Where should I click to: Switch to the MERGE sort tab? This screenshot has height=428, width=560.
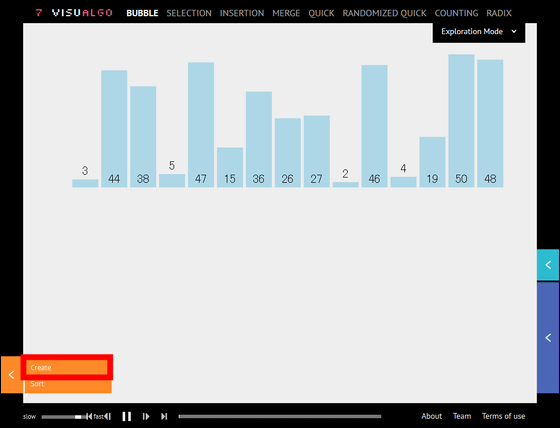coord(286,13)
